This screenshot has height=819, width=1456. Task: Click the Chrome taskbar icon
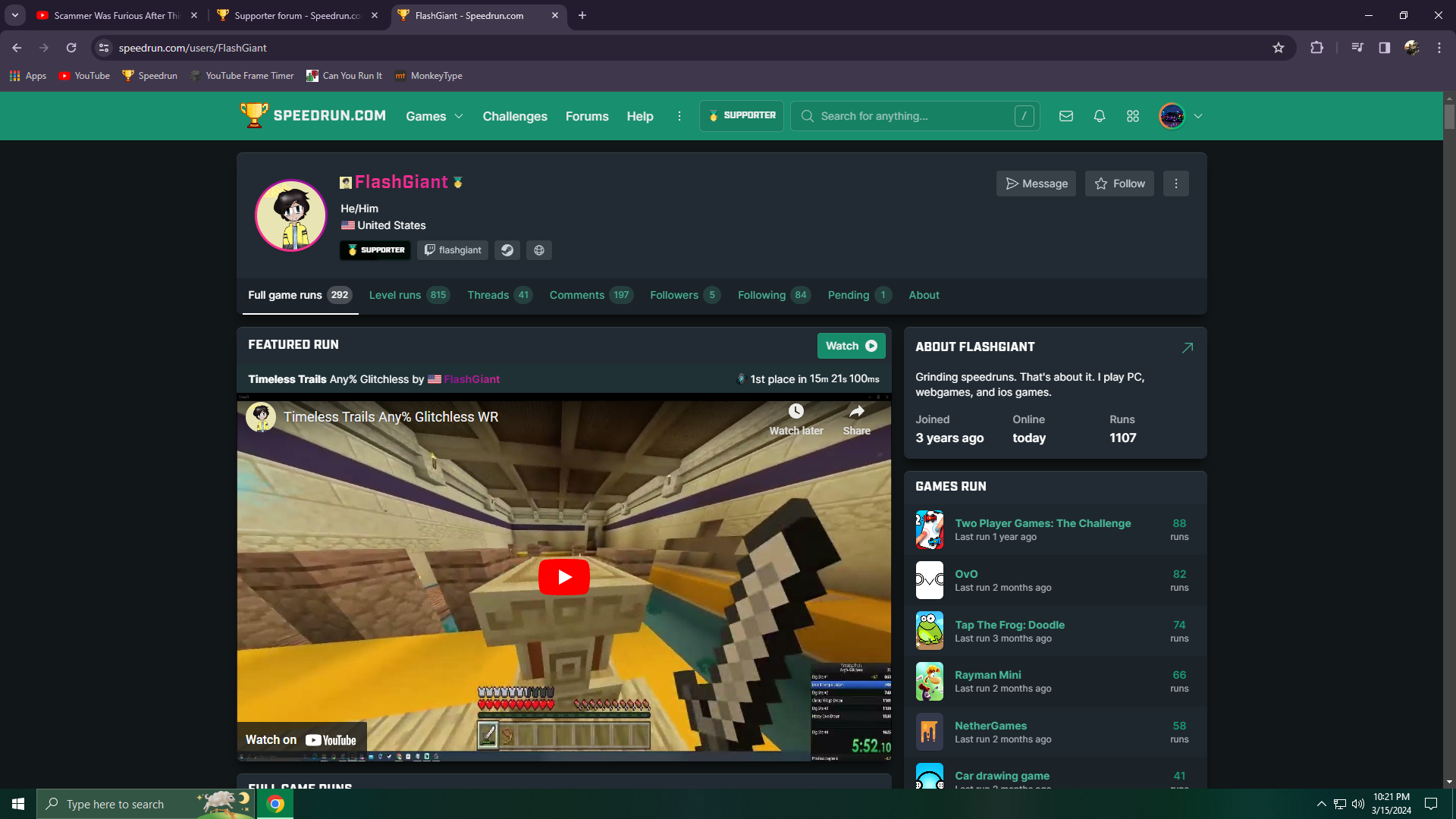[275, 804]
